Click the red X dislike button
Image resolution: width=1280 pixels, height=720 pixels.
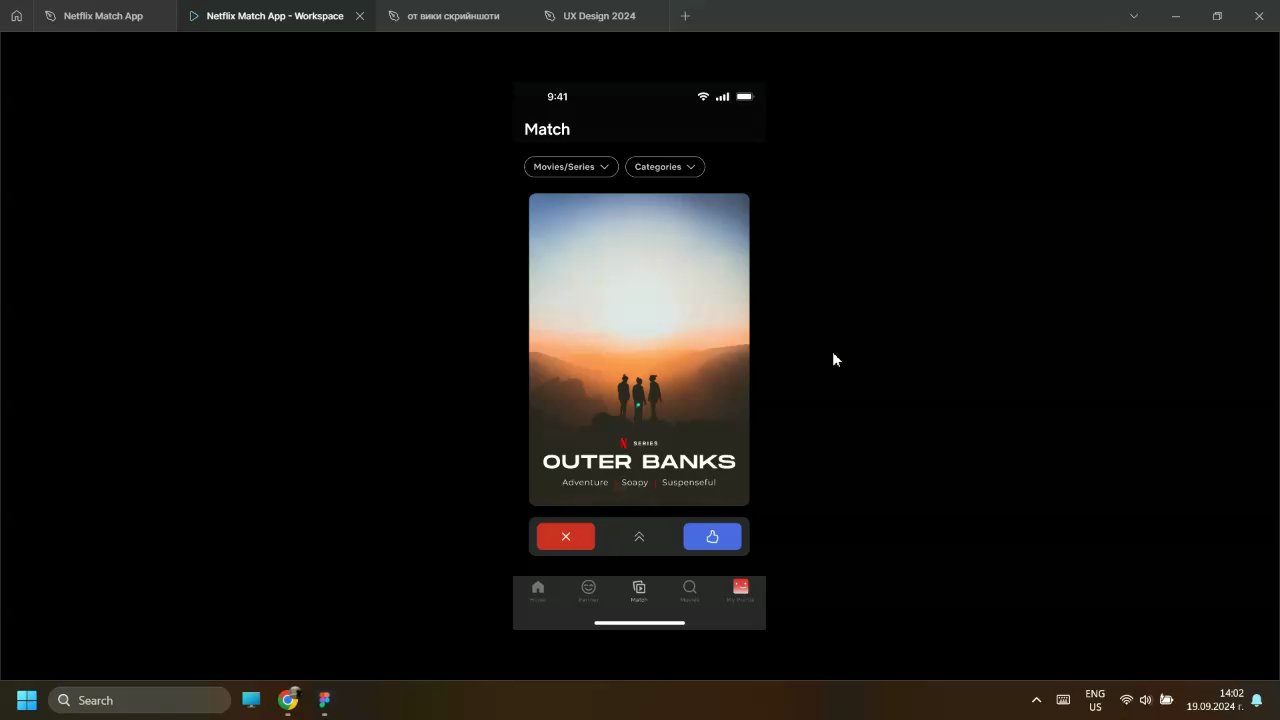(566, 537)
